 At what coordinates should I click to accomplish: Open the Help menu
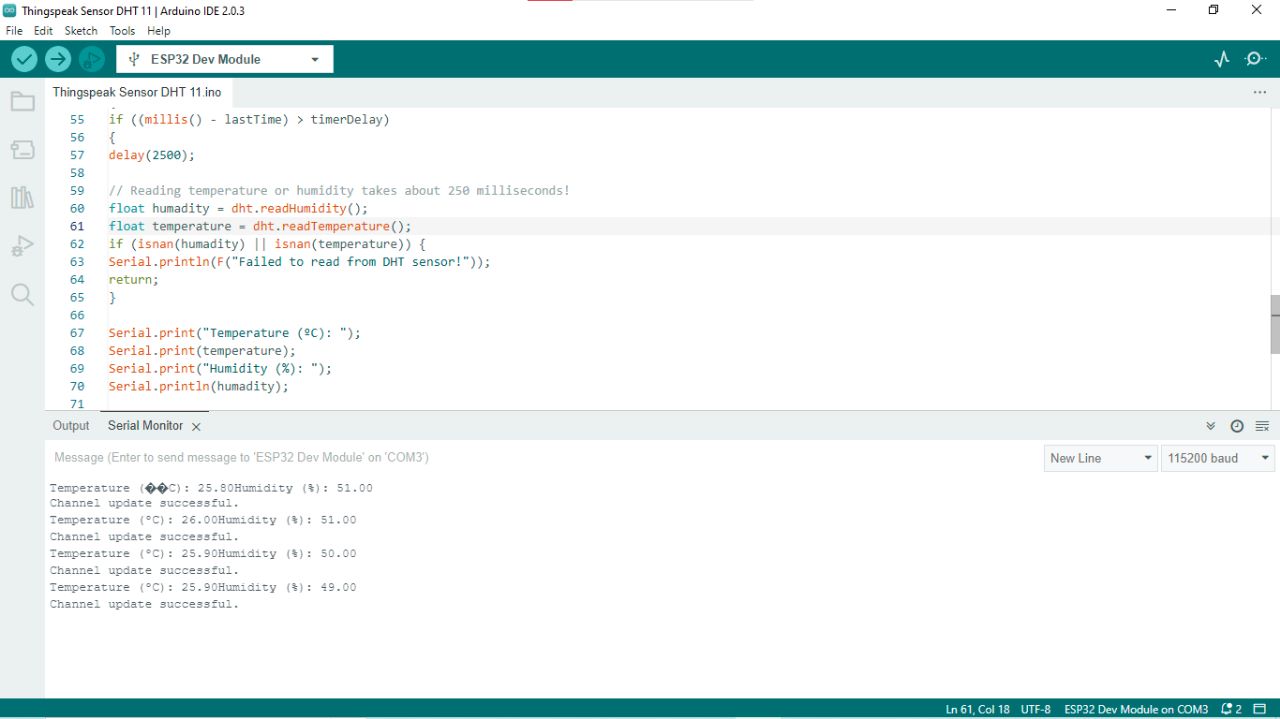(159, 31)
